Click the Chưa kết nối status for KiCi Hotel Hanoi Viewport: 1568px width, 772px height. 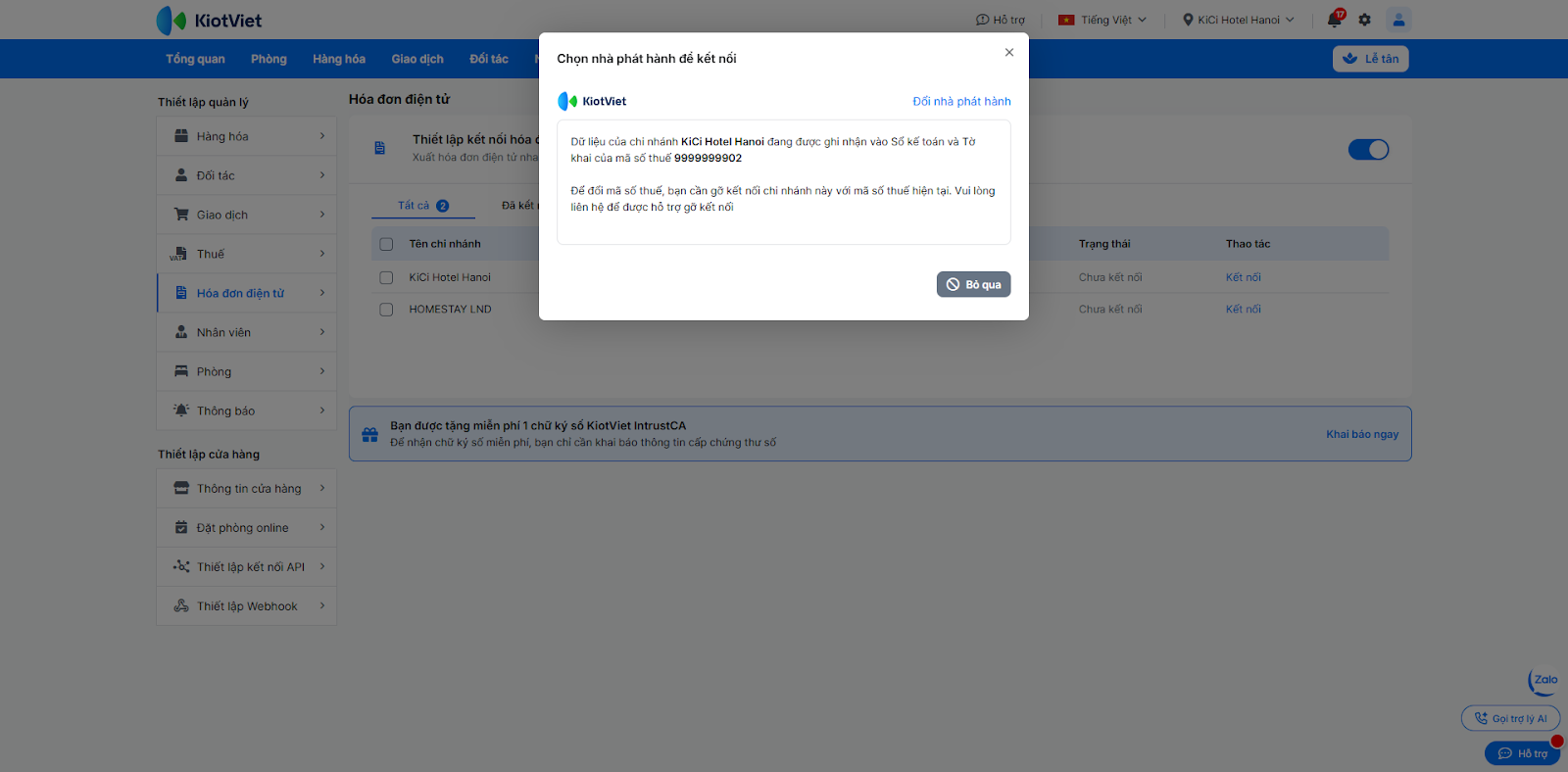click(1110, 277)
